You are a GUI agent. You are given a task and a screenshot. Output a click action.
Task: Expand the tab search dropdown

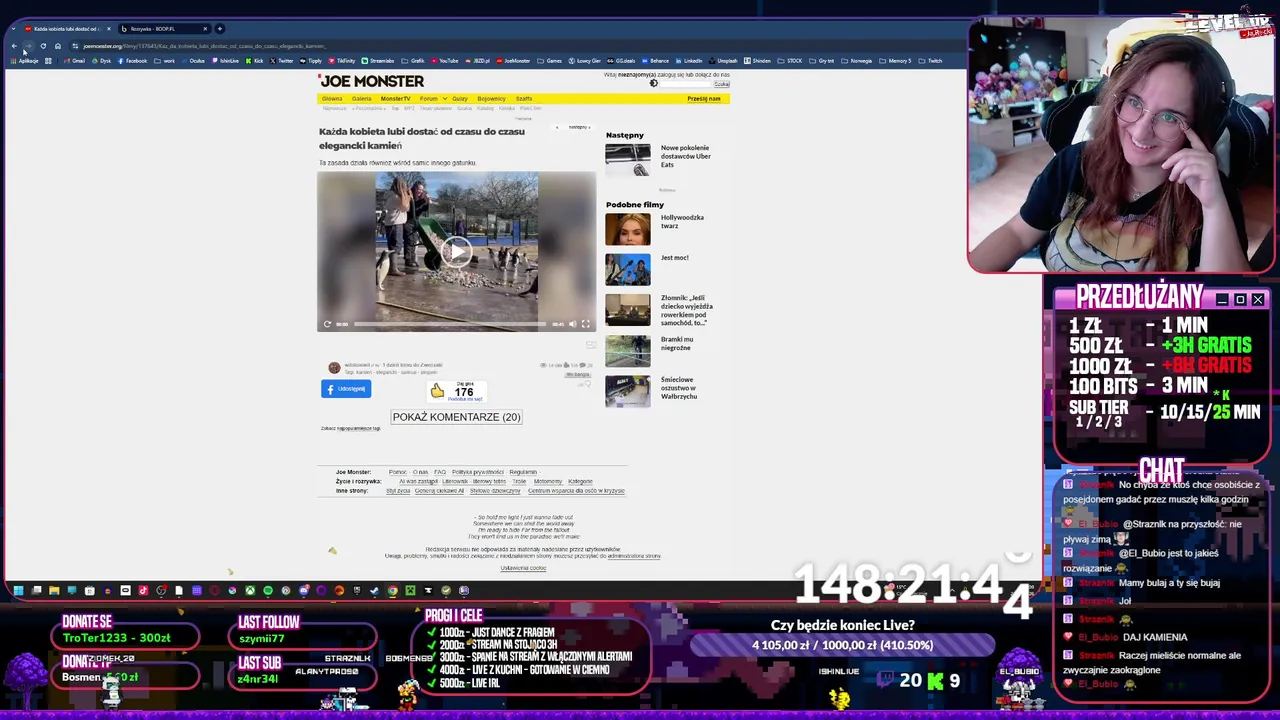(x=13, y=28)
